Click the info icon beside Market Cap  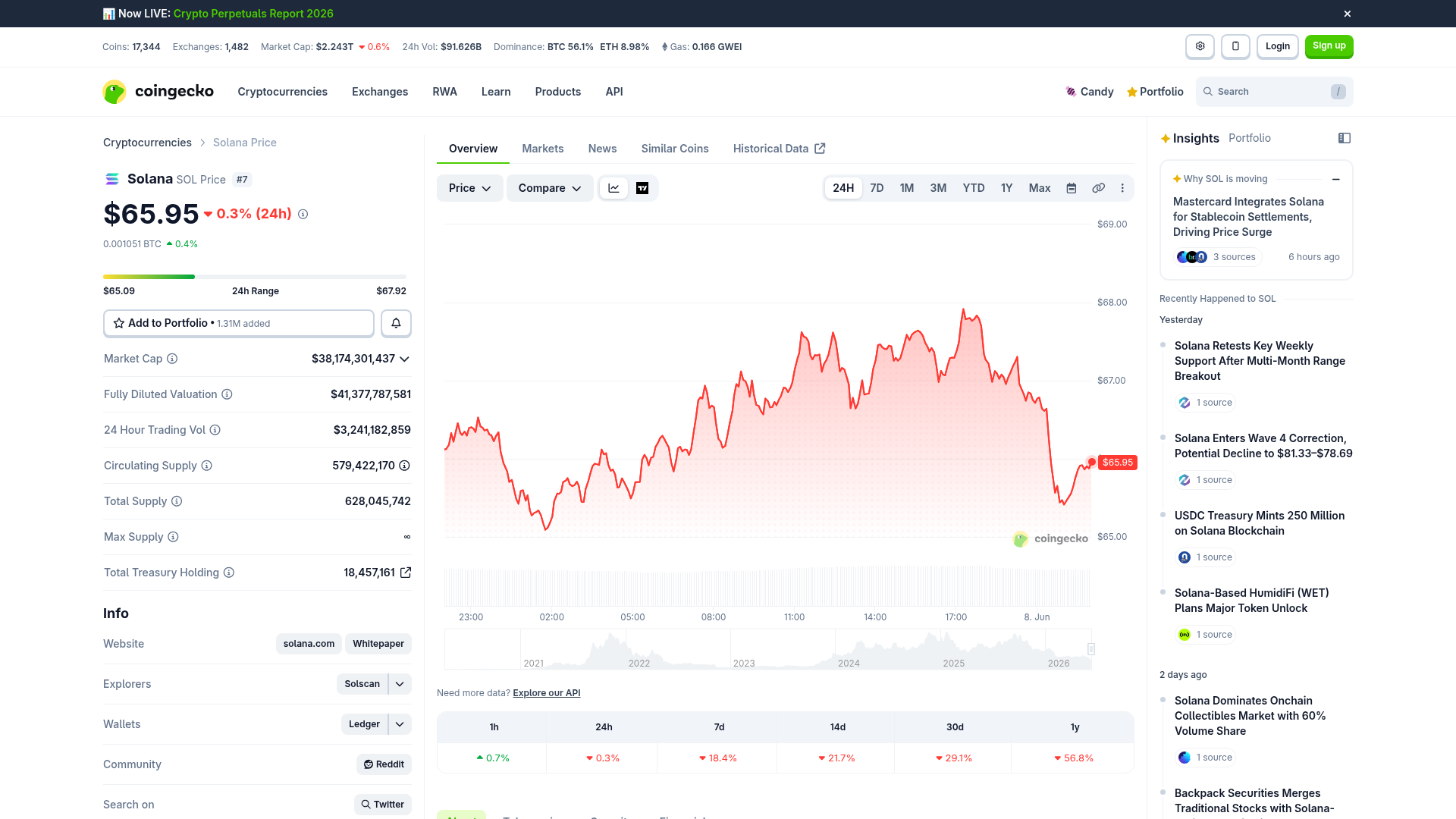pyautogui.click(x=172, y=359)
